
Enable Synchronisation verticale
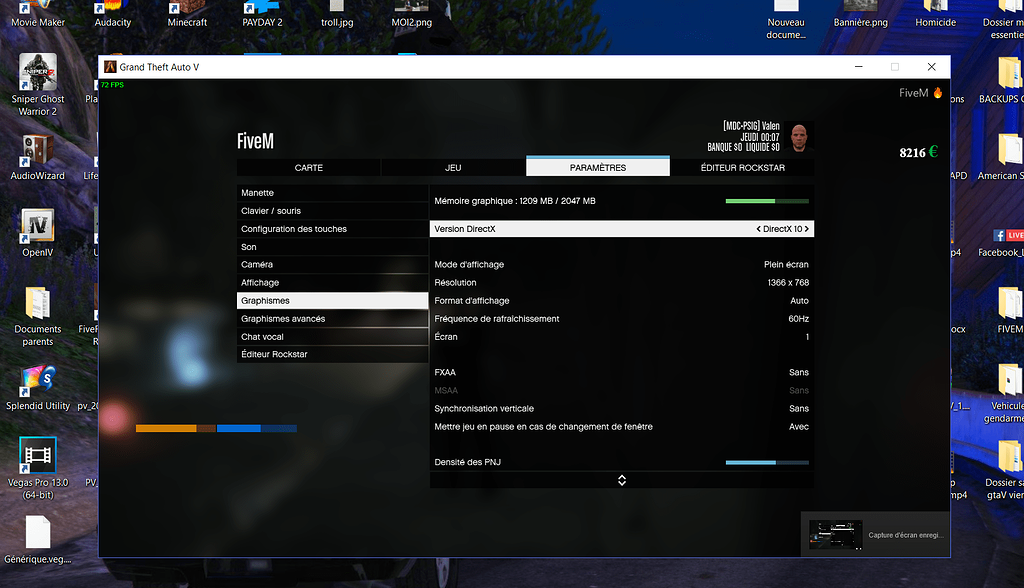[x=622, y=408]
